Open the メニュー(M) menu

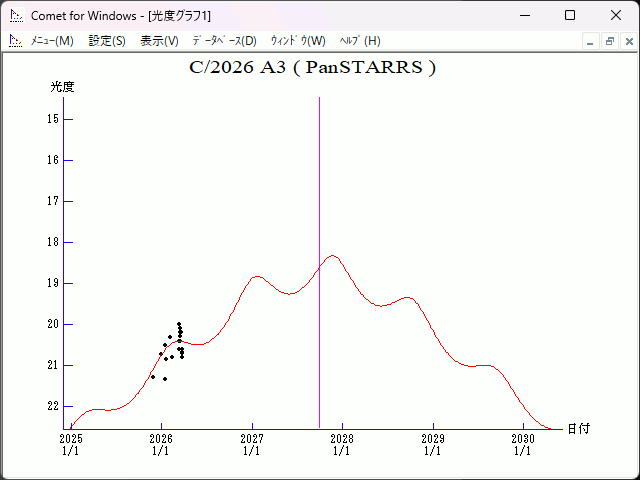52,41
